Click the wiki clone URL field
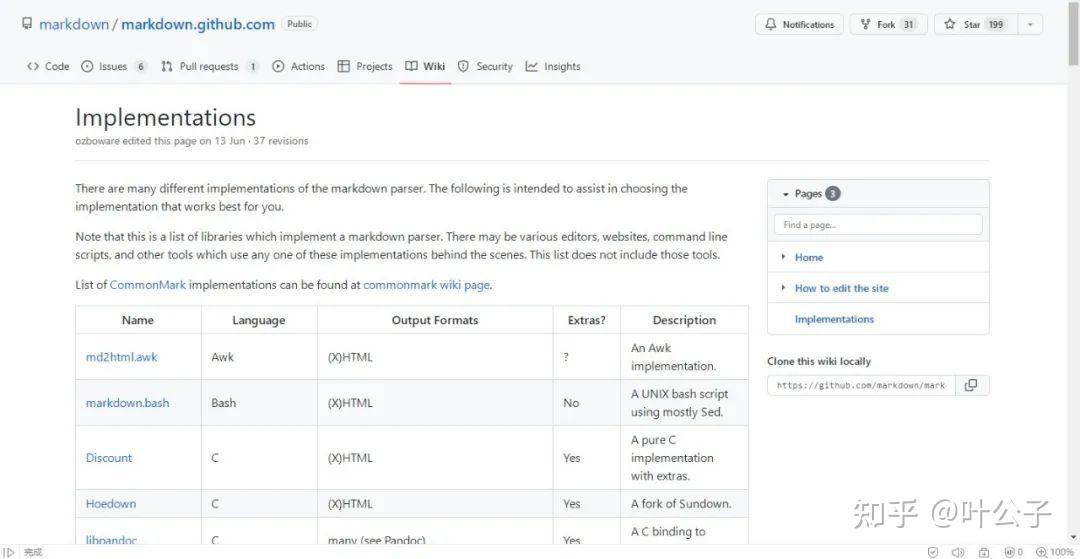The height and width of the screenshot is (559, 1080). [x=861, y=385]
